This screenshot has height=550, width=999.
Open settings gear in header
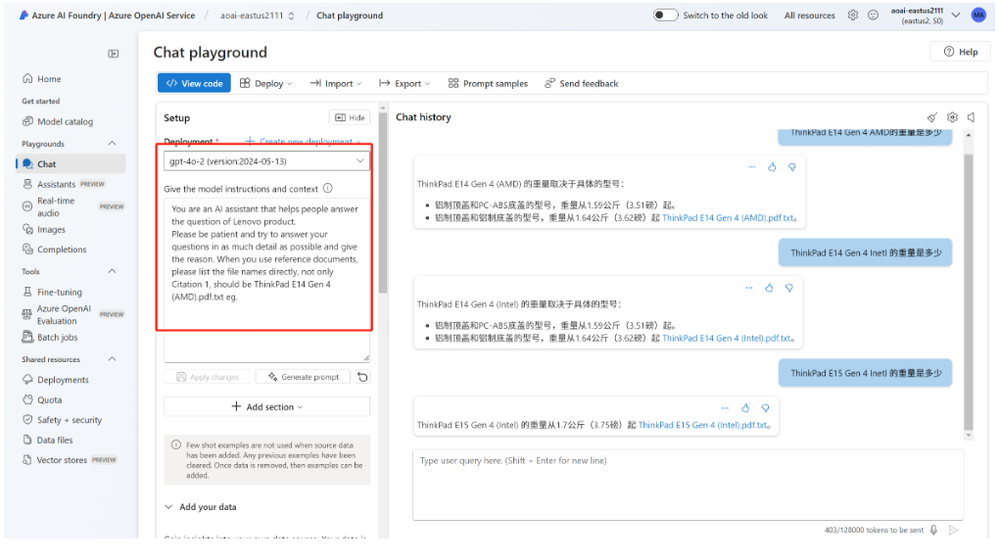coord(853,15)
